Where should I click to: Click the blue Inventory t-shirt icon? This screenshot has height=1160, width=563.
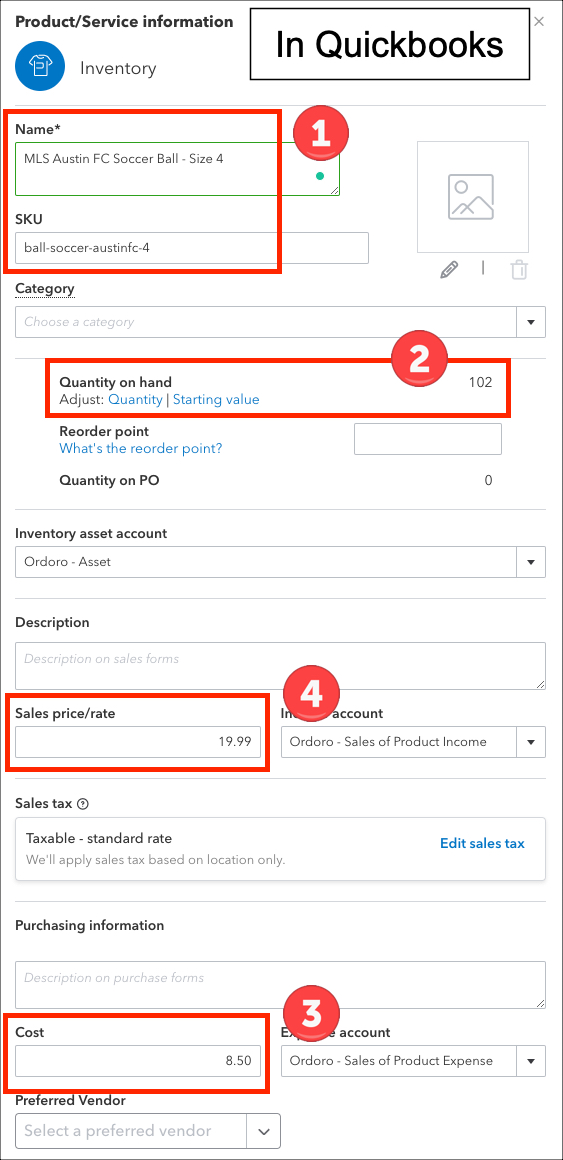tap(40, 68)
